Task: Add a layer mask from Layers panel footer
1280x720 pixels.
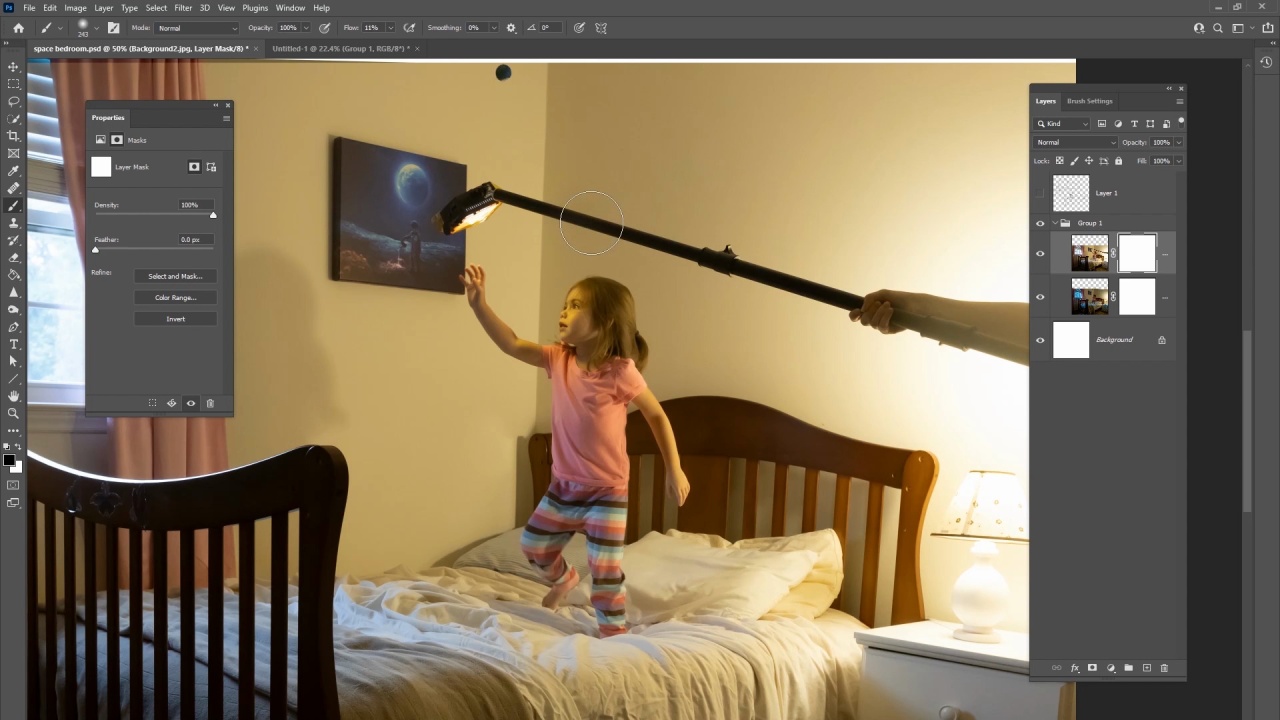Action: [x=1092, y=668]
